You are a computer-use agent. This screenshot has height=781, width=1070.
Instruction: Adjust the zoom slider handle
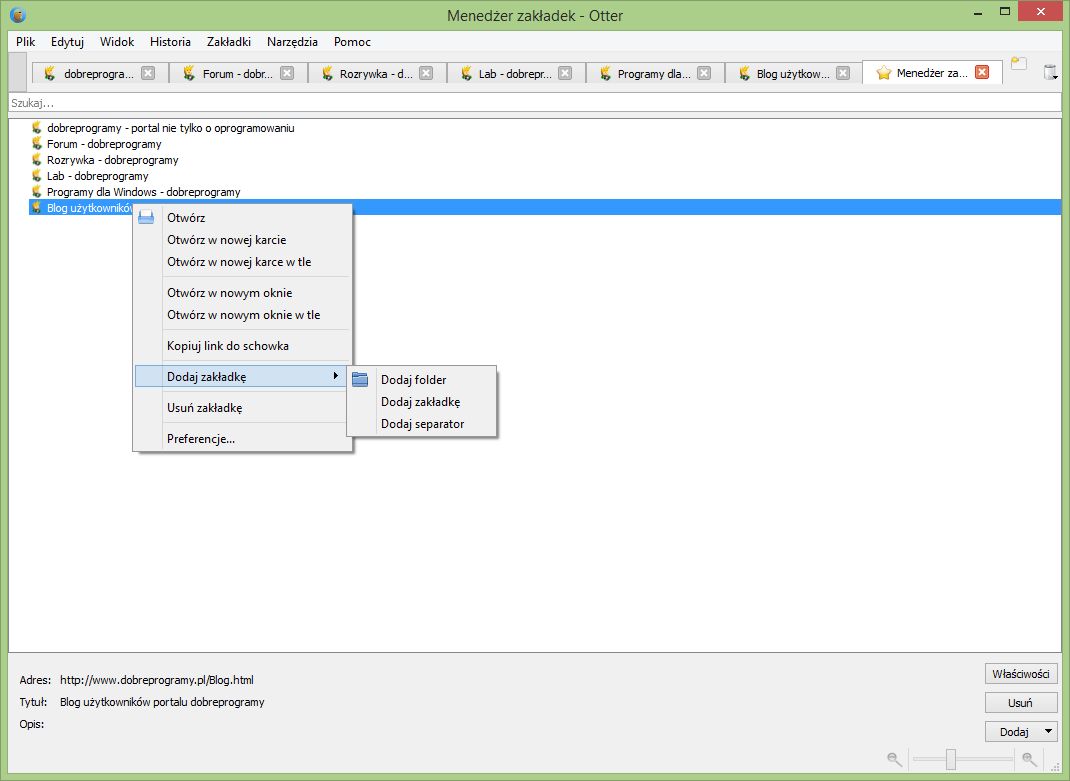click(951, 758)
